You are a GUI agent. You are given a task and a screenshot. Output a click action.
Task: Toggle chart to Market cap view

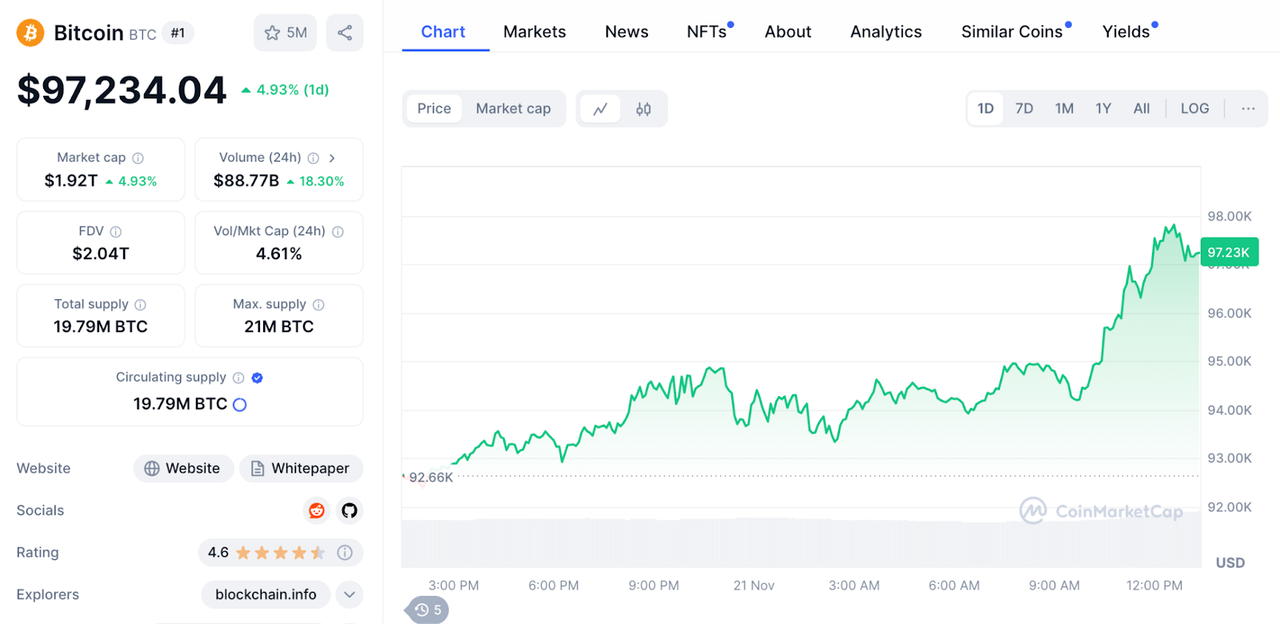point(513,109)
